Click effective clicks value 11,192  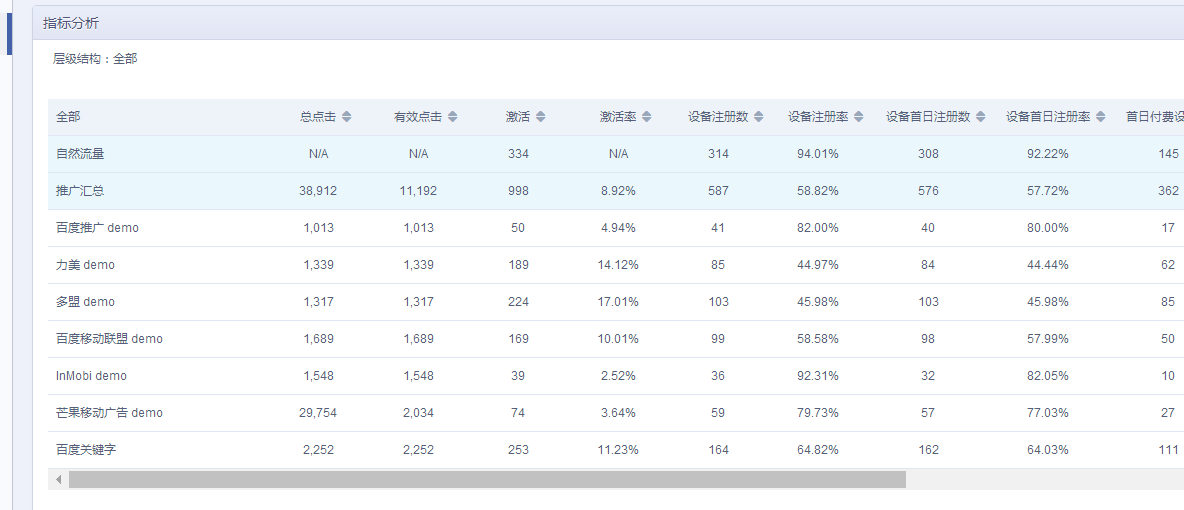coord(418,191)
